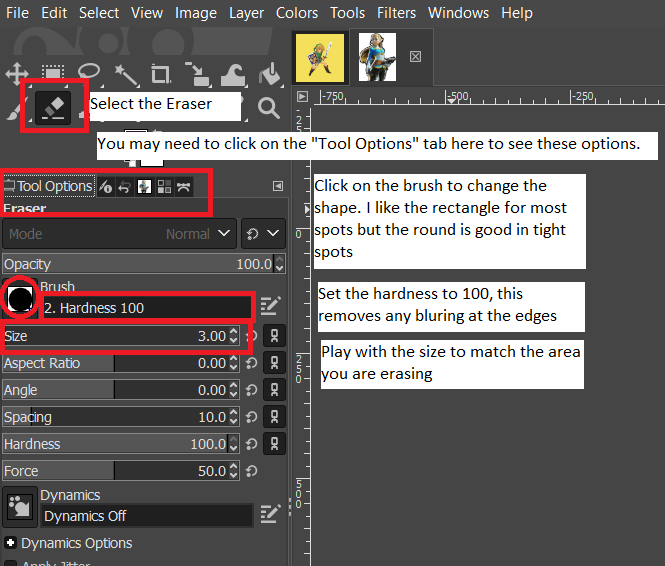Close the current image tab
Screen dimensions: 665x566
pos(415,56)
